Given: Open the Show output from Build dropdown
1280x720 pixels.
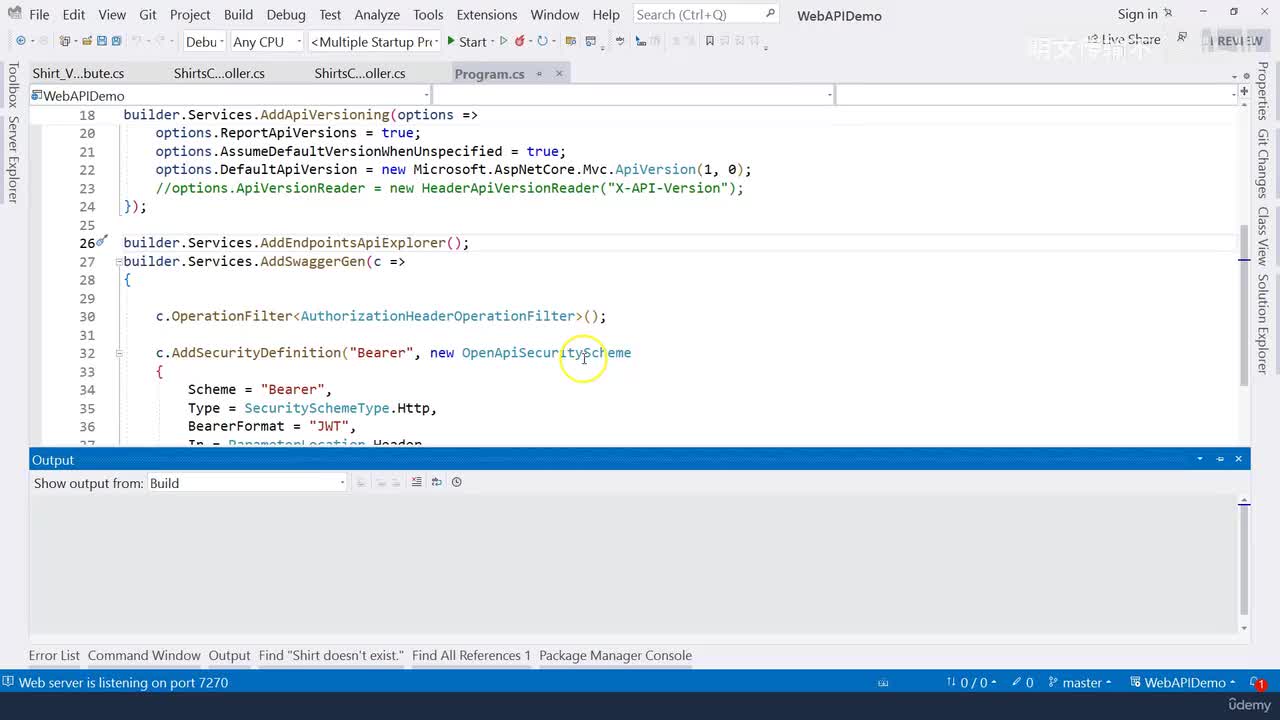Looking at the screenshot, I should pyautogui.click(x=246, y=483).
